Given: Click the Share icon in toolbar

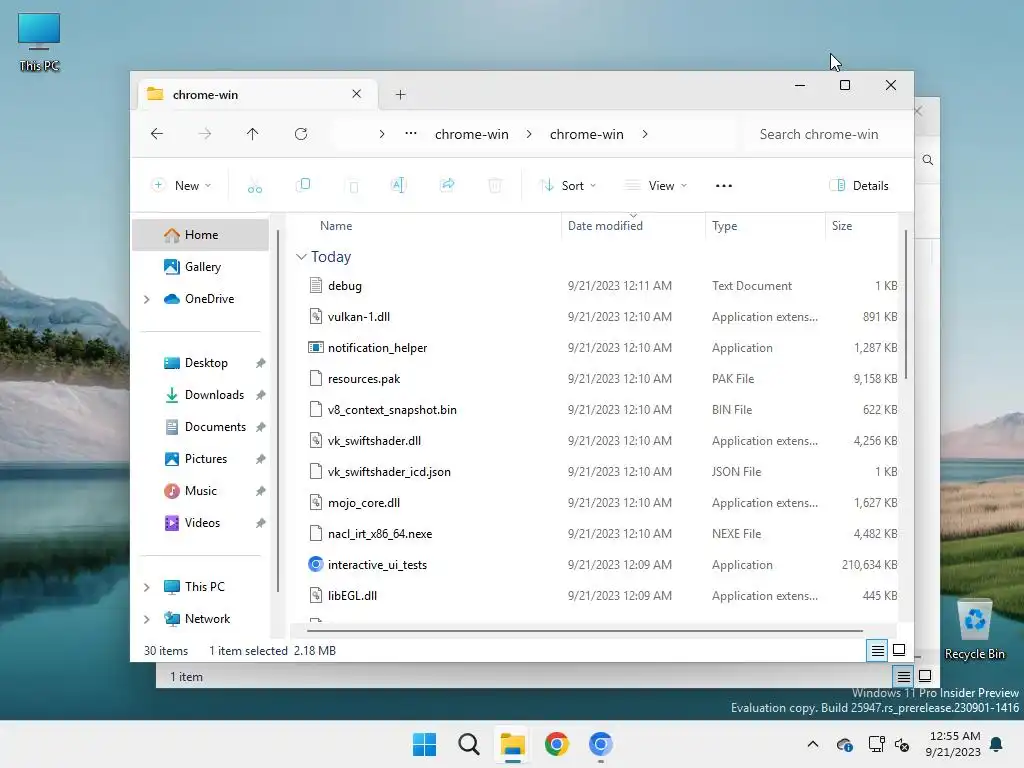Looking at the screenshot, I should point(447,185).
